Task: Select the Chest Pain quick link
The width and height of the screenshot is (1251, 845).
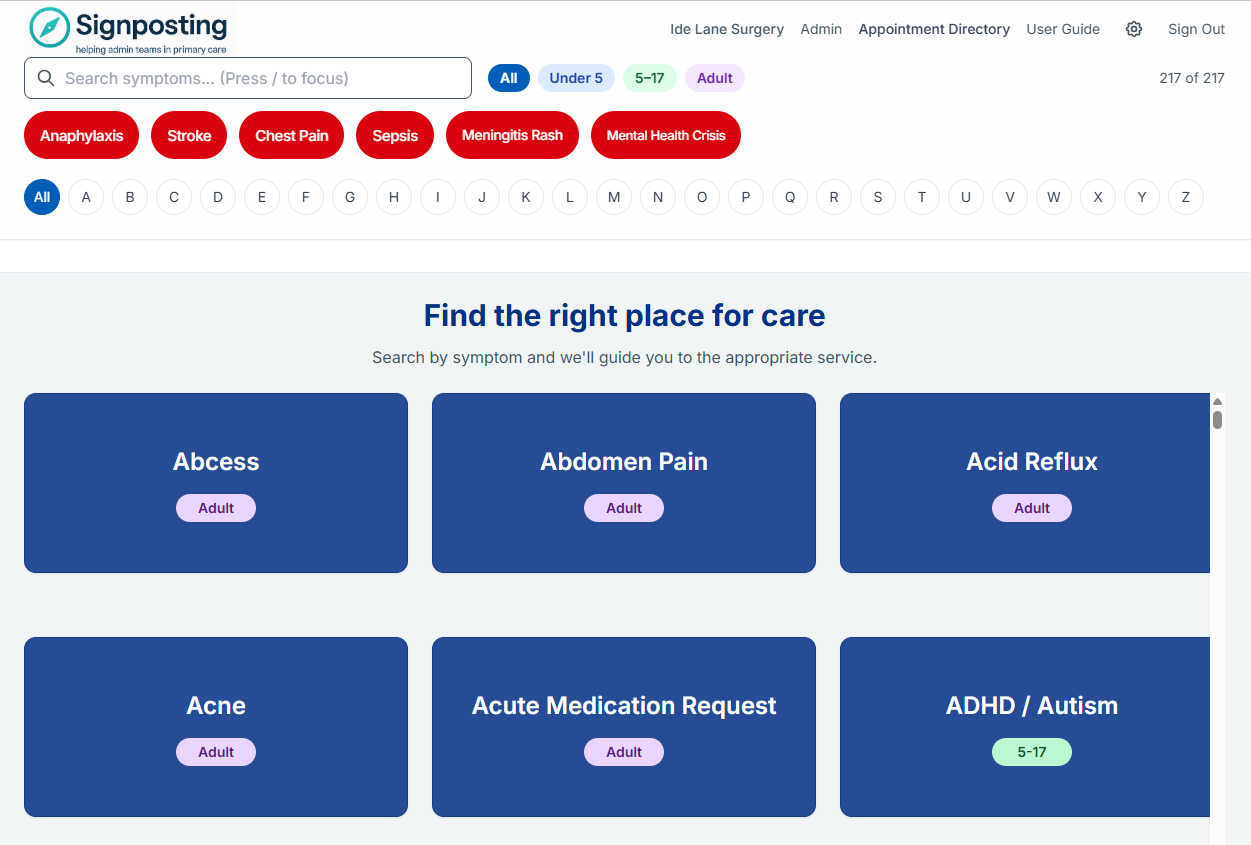Action: (x=291, y=134)
